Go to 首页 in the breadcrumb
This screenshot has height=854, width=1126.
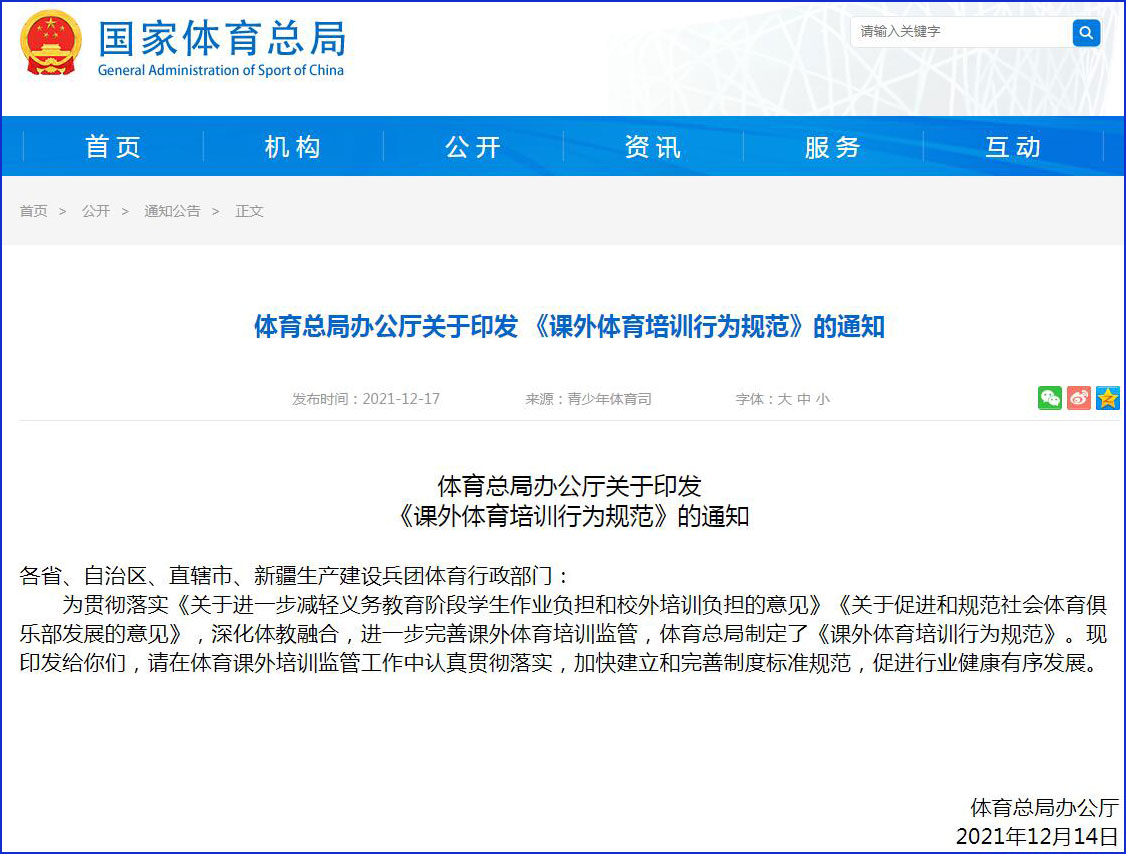click(33, 211)
